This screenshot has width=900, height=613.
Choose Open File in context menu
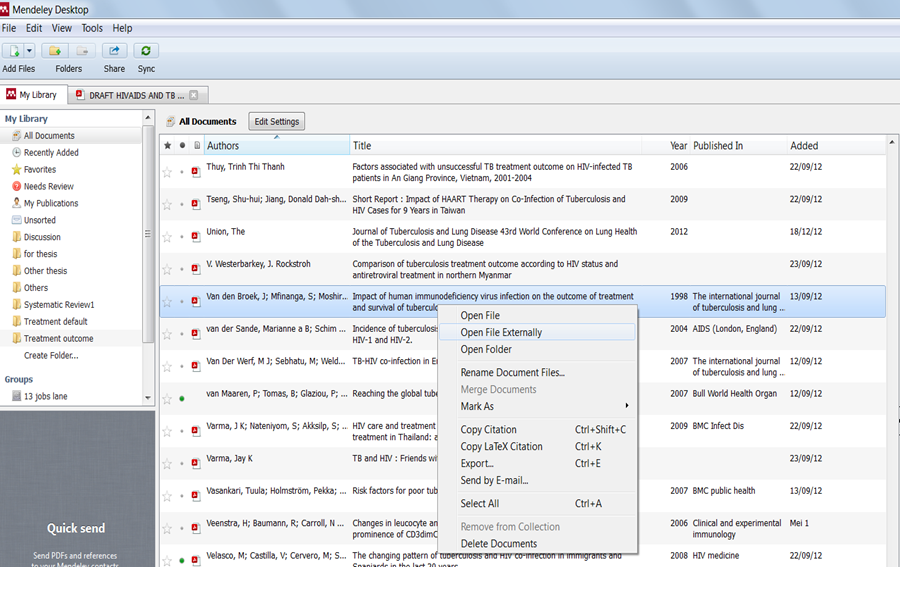coord(537,316)
